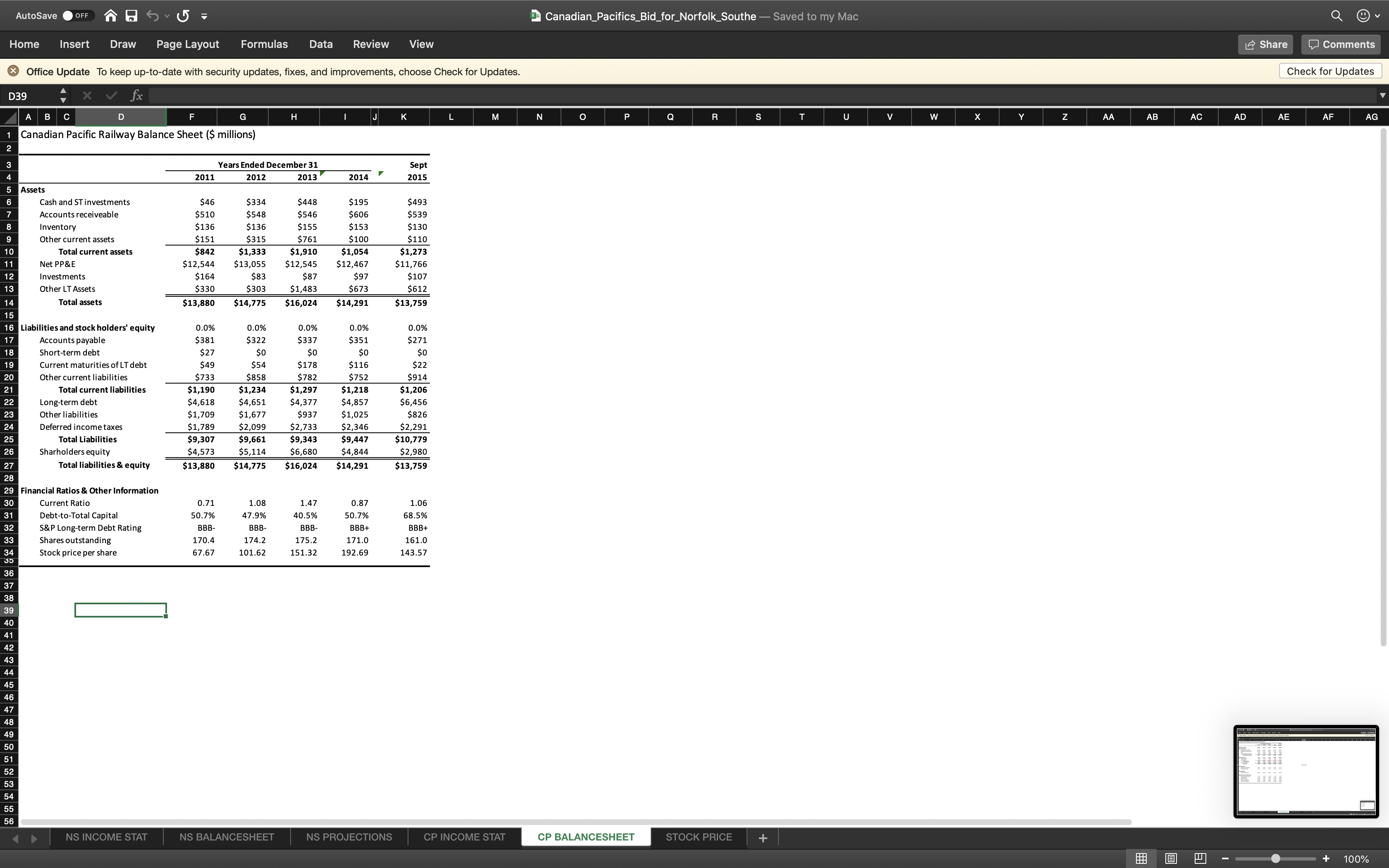The width and height of the screenshot is (1389, 868).
Task: Open the Formulas ribbon tab
Action: click(264, 44)
